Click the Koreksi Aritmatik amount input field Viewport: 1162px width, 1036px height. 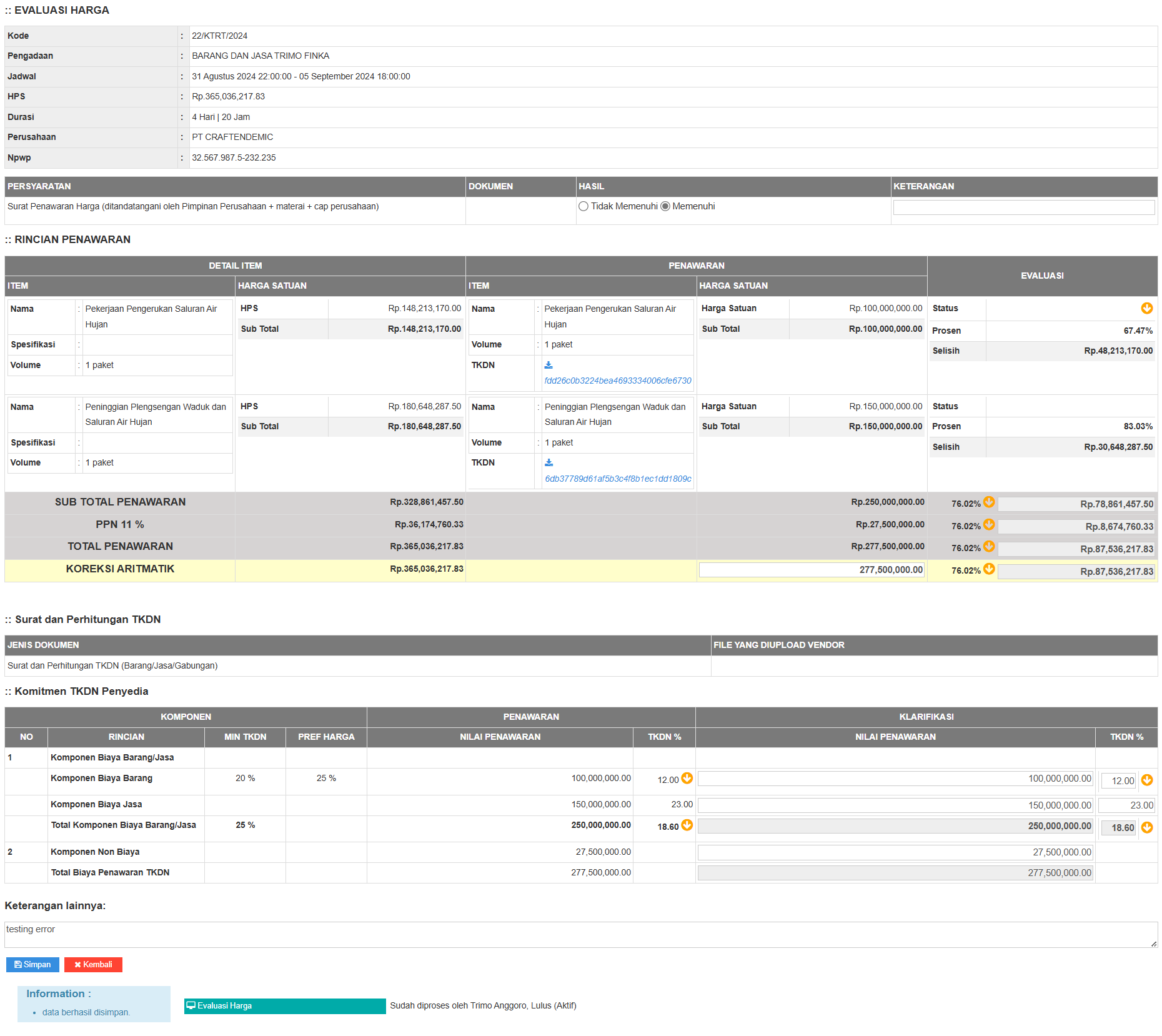[x=811, y=570]
